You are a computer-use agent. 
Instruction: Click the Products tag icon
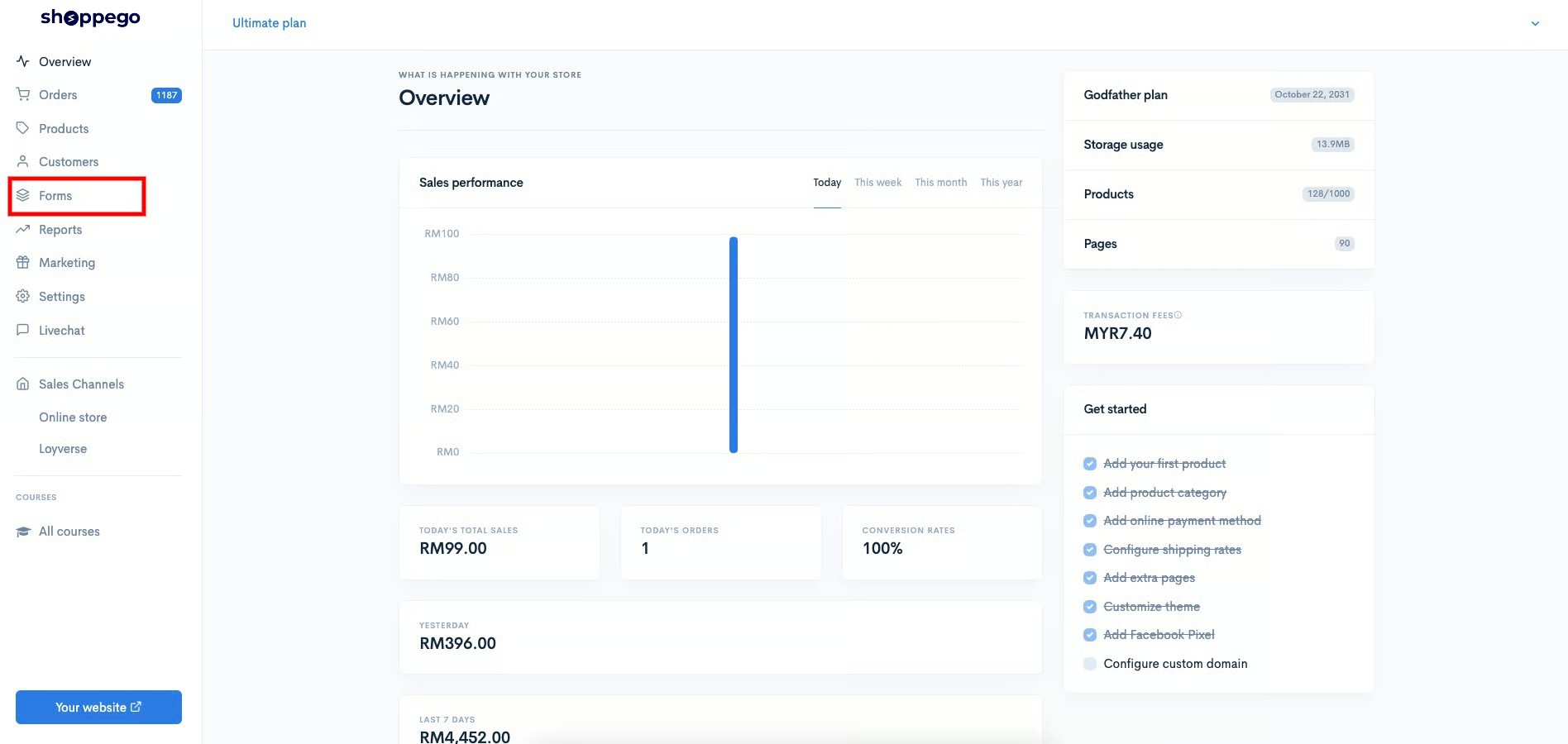(23, 128)
